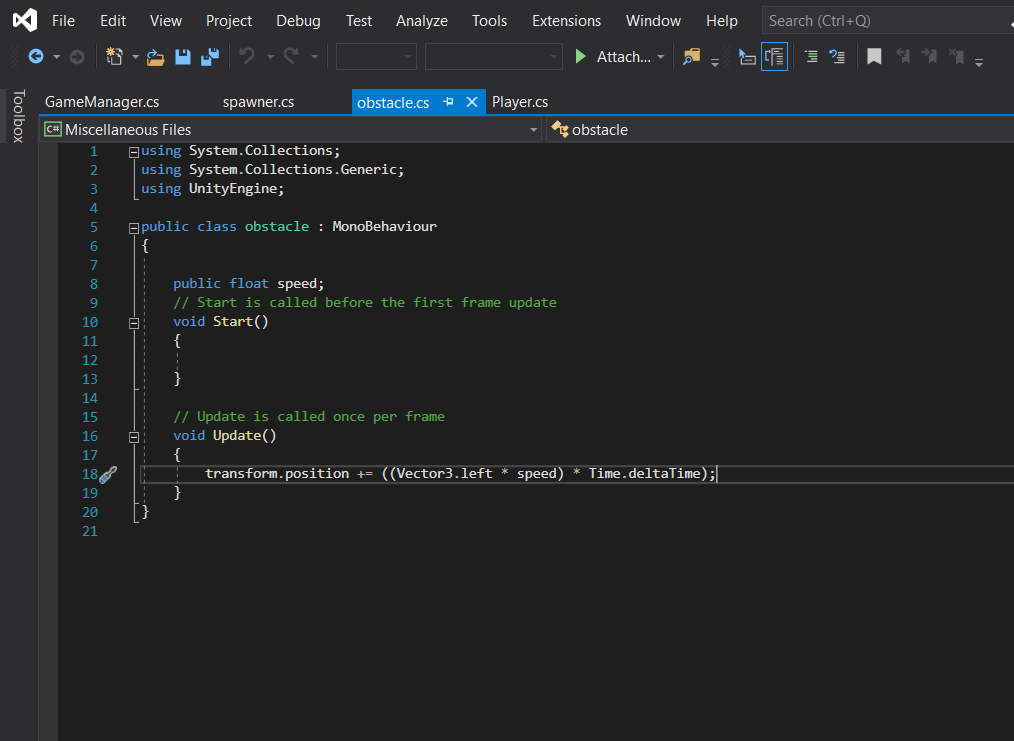
Task: Open the Attach dropdown arrow
Action: click(x=661, y=57)
